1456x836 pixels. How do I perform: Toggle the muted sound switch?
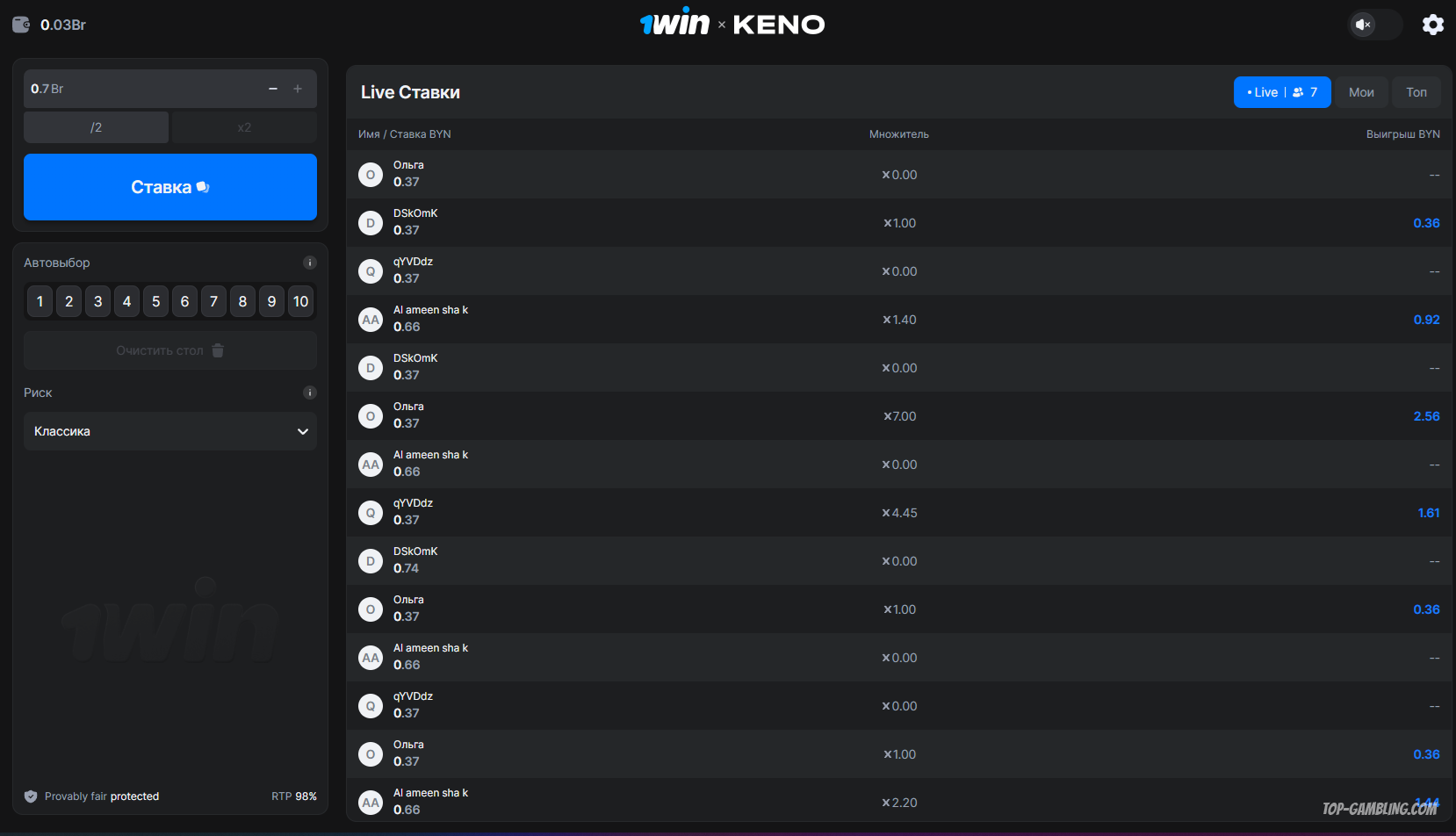tap(1375, 25)
